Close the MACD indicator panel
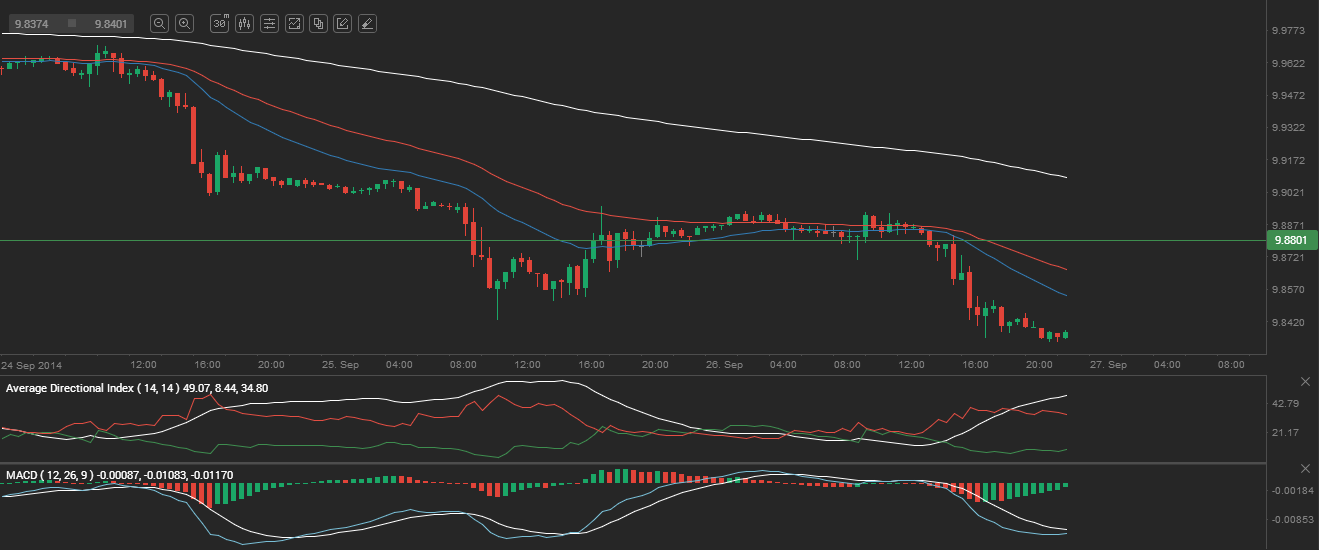The image size is (1319, 550). pyautogui.click(x=1305, y=468)
